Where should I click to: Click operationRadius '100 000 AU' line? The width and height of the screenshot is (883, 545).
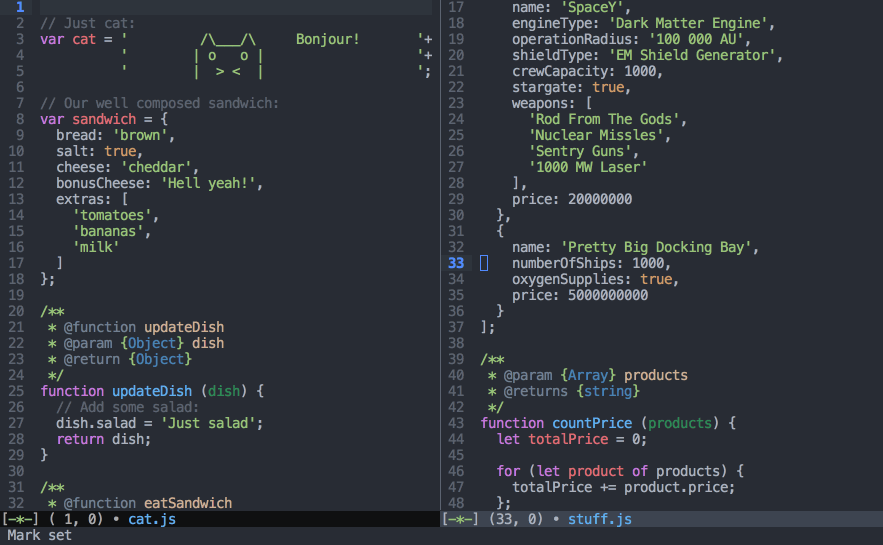631,39
